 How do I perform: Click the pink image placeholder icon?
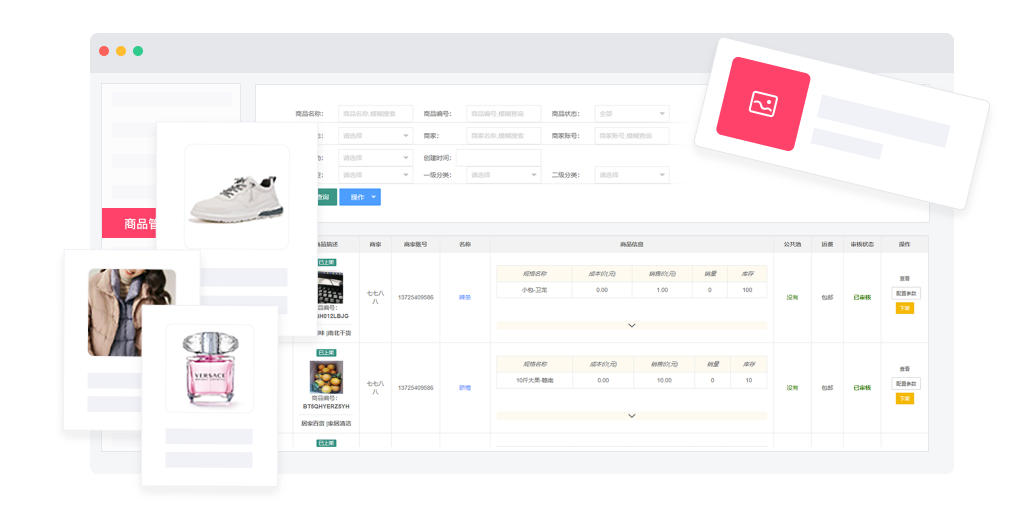pos(763,103)
